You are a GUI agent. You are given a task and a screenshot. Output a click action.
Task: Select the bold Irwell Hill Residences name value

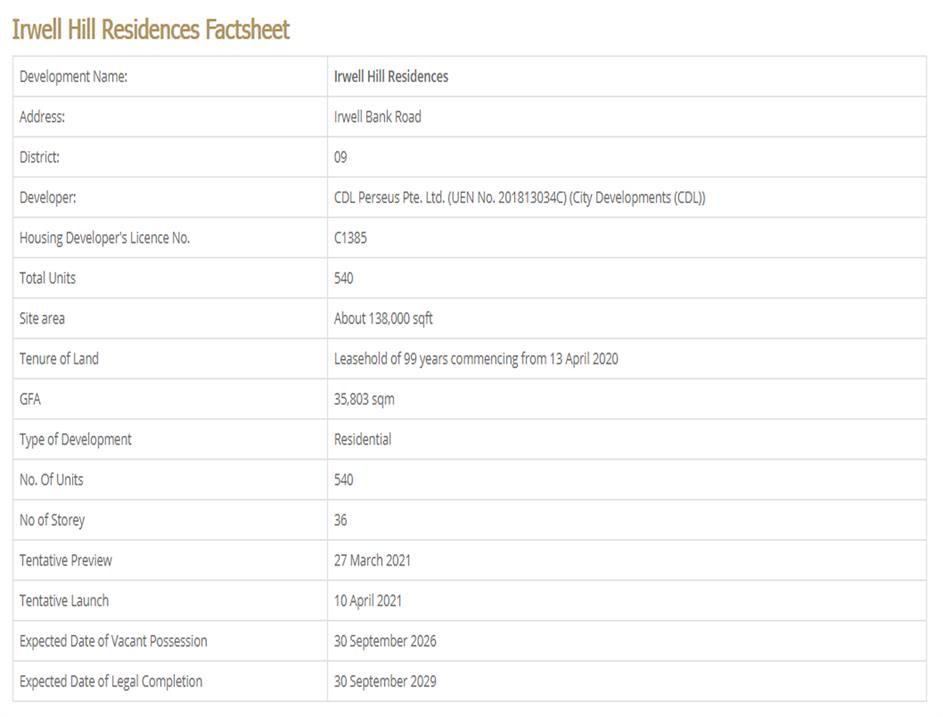(391, 76)
